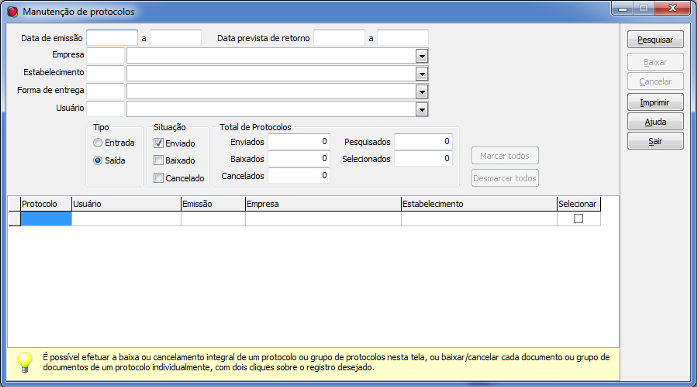Click the Selecionar column header
The width and height of the screenshot is (697, 387).
tap(579, 204)
